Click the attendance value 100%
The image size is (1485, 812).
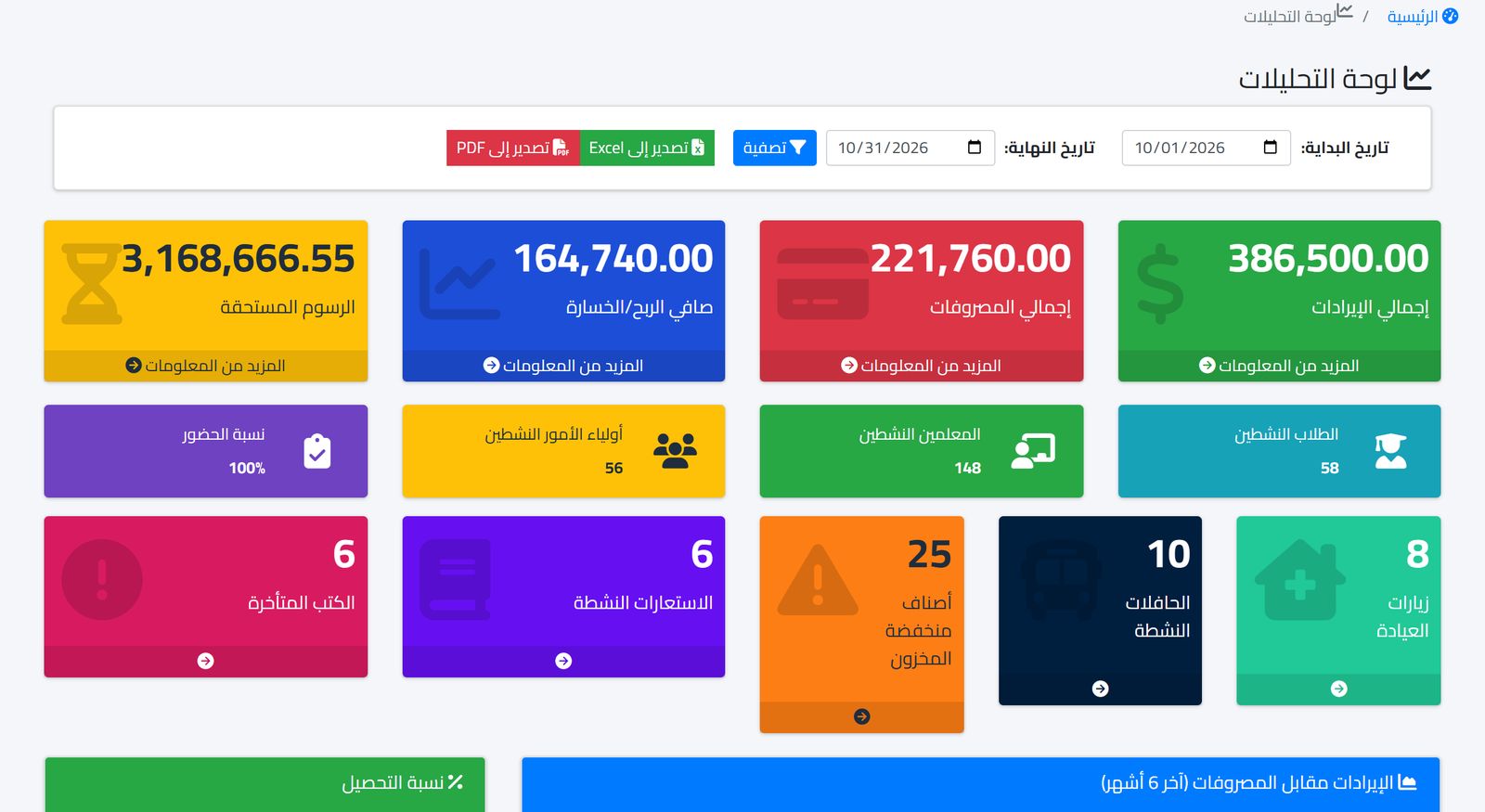[x=247, y=469]
